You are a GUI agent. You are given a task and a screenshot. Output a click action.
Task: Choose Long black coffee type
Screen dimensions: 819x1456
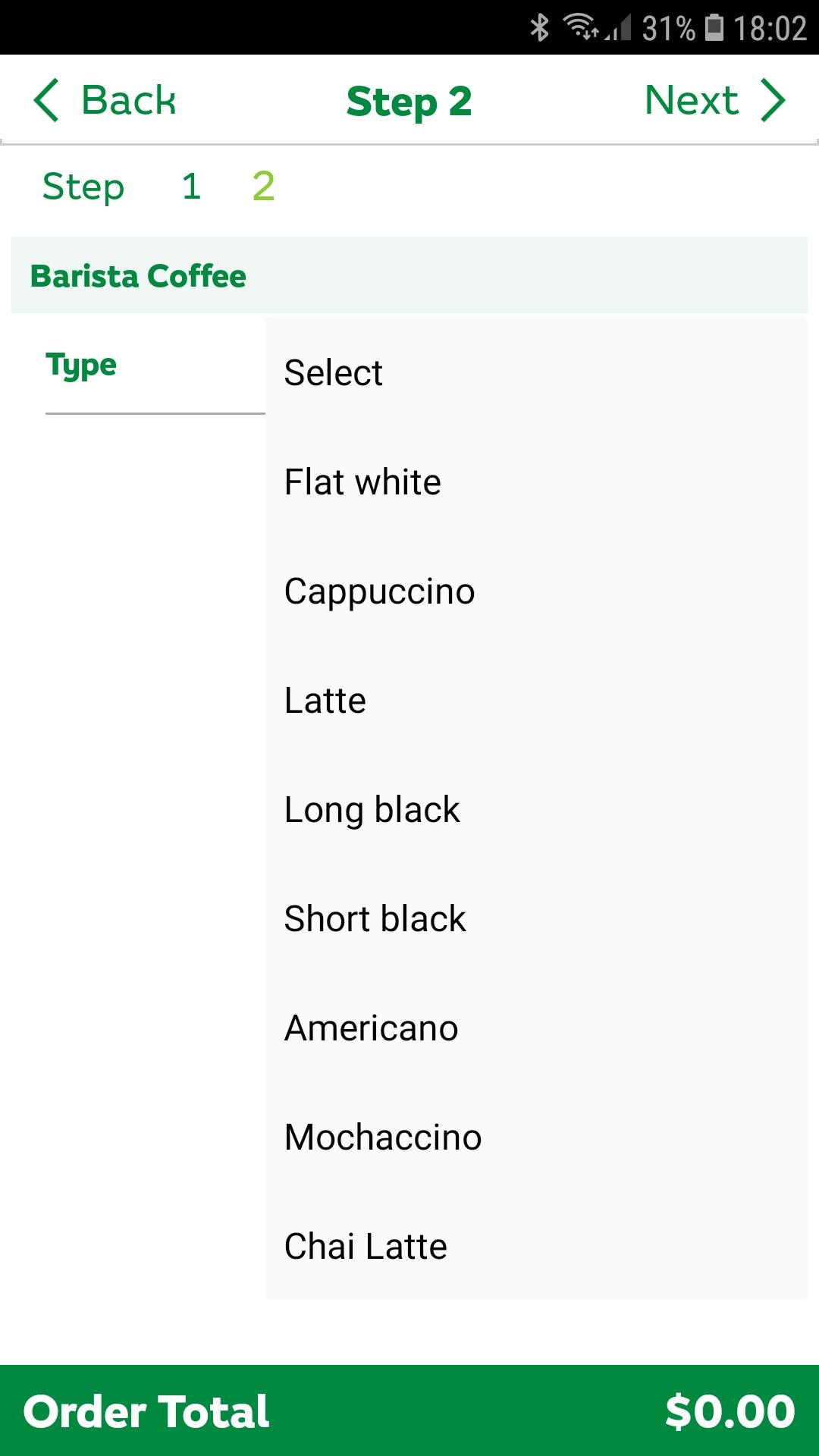click(x=372, y=810)
